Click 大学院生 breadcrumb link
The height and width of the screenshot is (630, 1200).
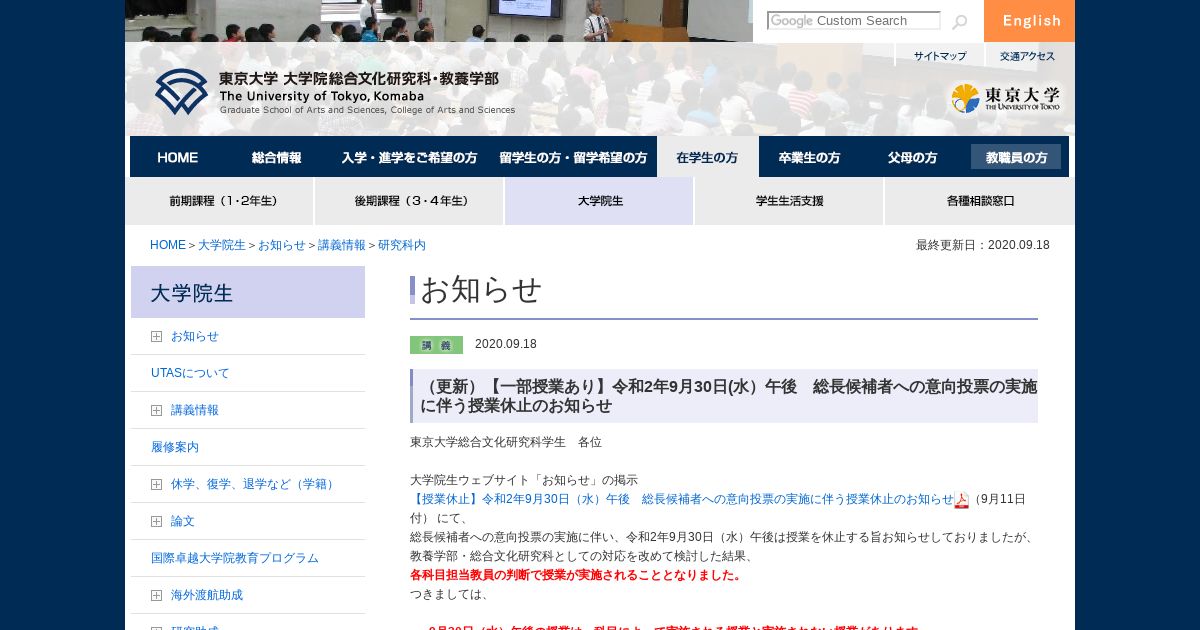click(222, 245)
